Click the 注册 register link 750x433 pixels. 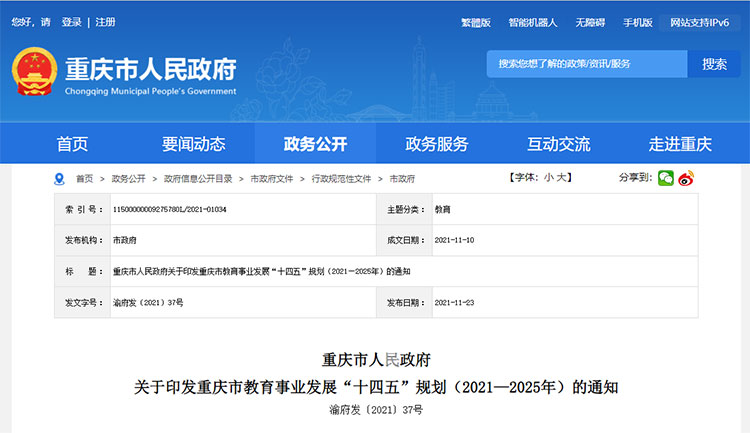(105, 22)
